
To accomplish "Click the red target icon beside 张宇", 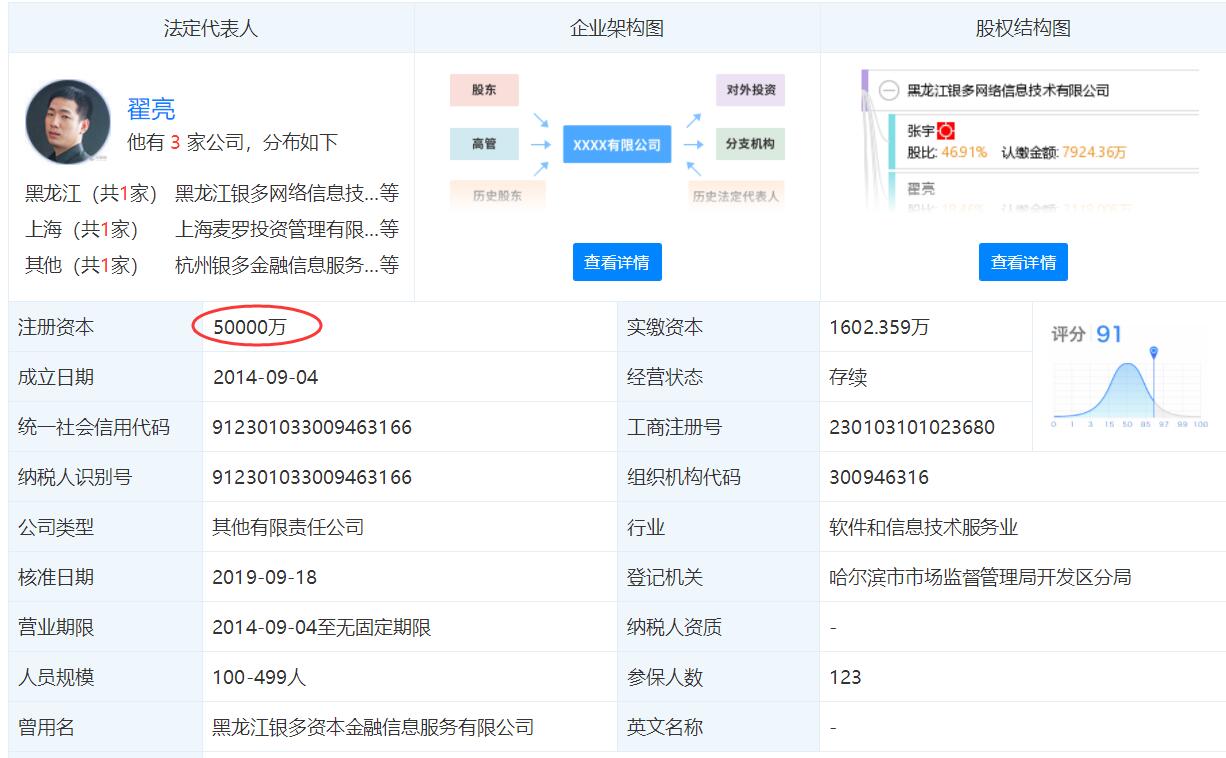I will tap(946, 131).
